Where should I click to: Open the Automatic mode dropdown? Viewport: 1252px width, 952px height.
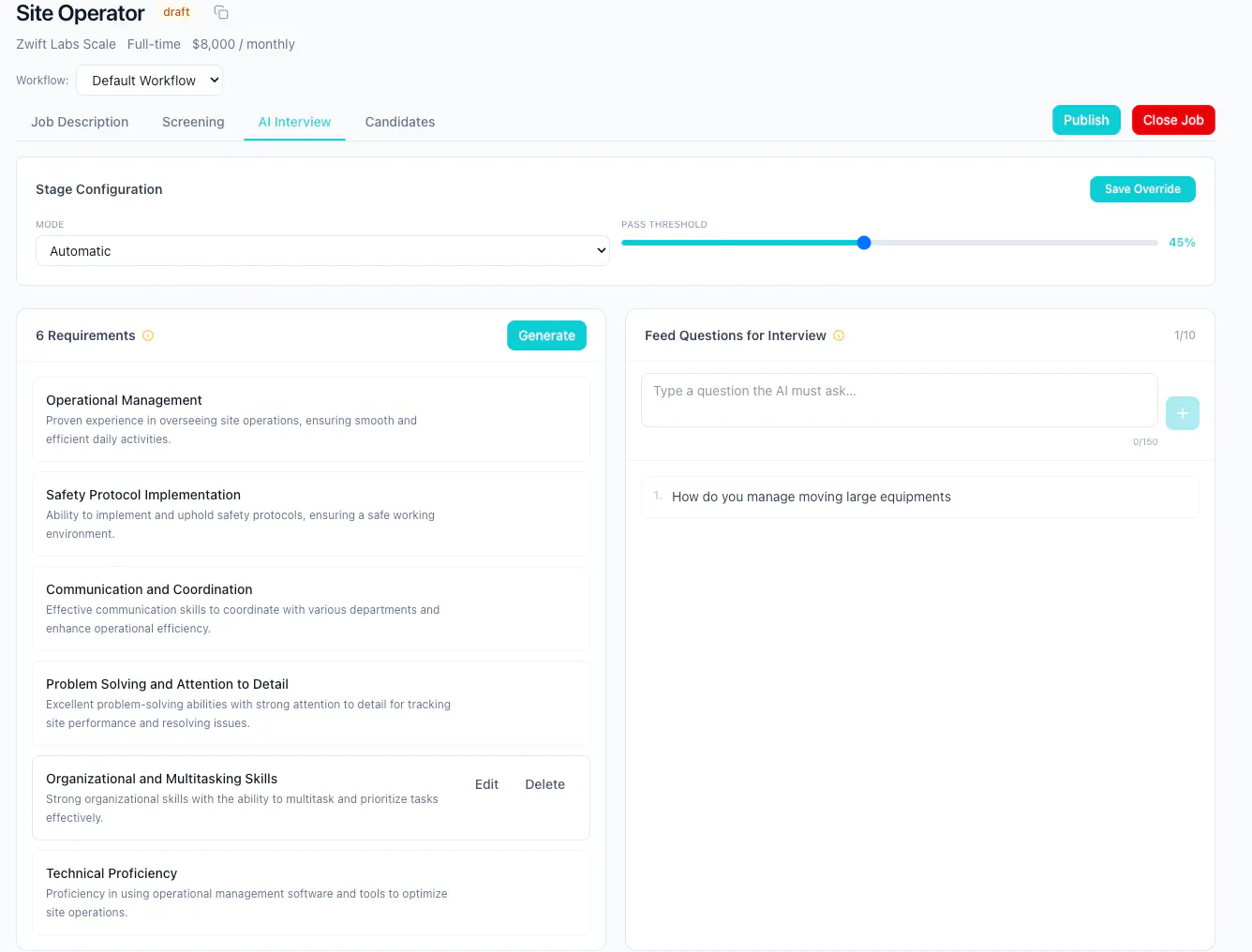pos(322,251)
